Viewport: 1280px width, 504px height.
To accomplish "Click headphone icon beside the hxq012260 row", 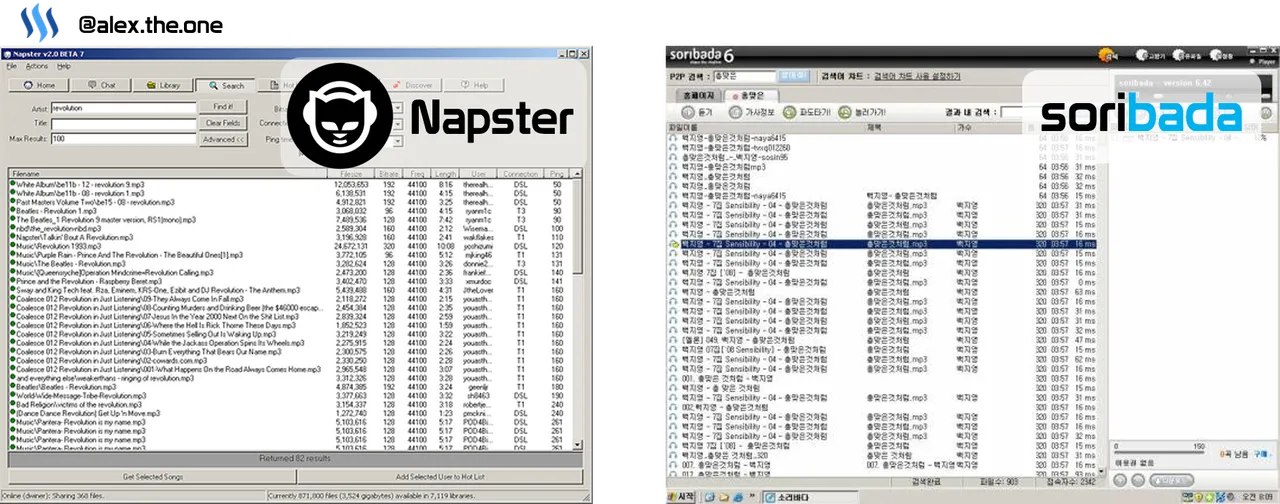I will (x=673, y=148).
